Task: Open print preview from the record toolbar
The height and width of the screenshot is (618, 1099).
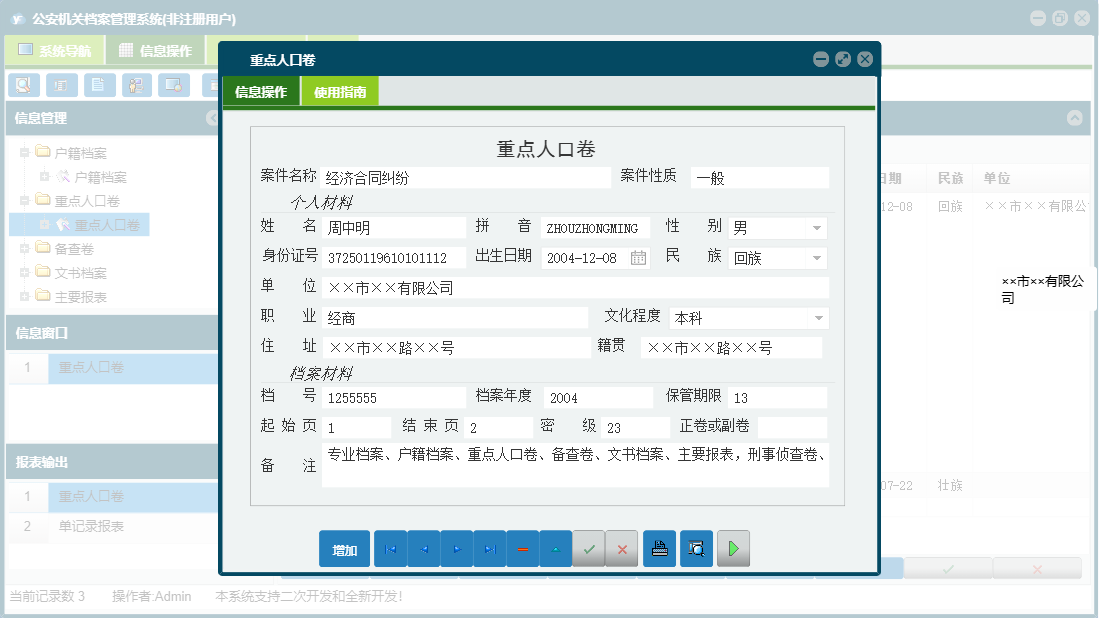Action: click(x=696, y=548)
